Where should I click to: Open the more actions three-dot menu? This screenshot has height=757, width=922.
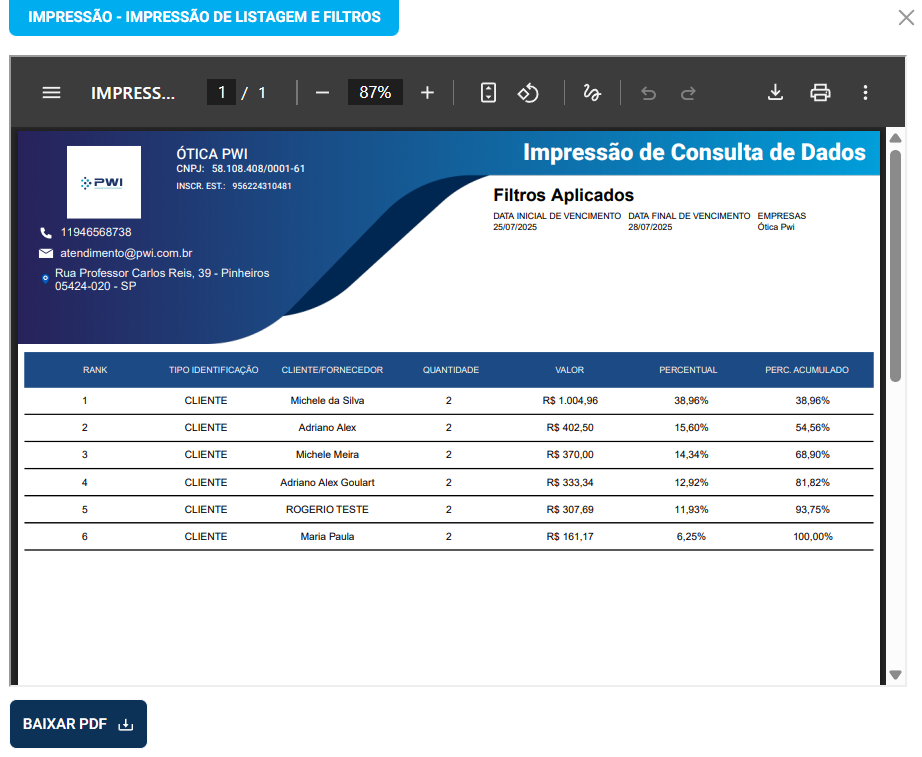[x=865, y=93]
